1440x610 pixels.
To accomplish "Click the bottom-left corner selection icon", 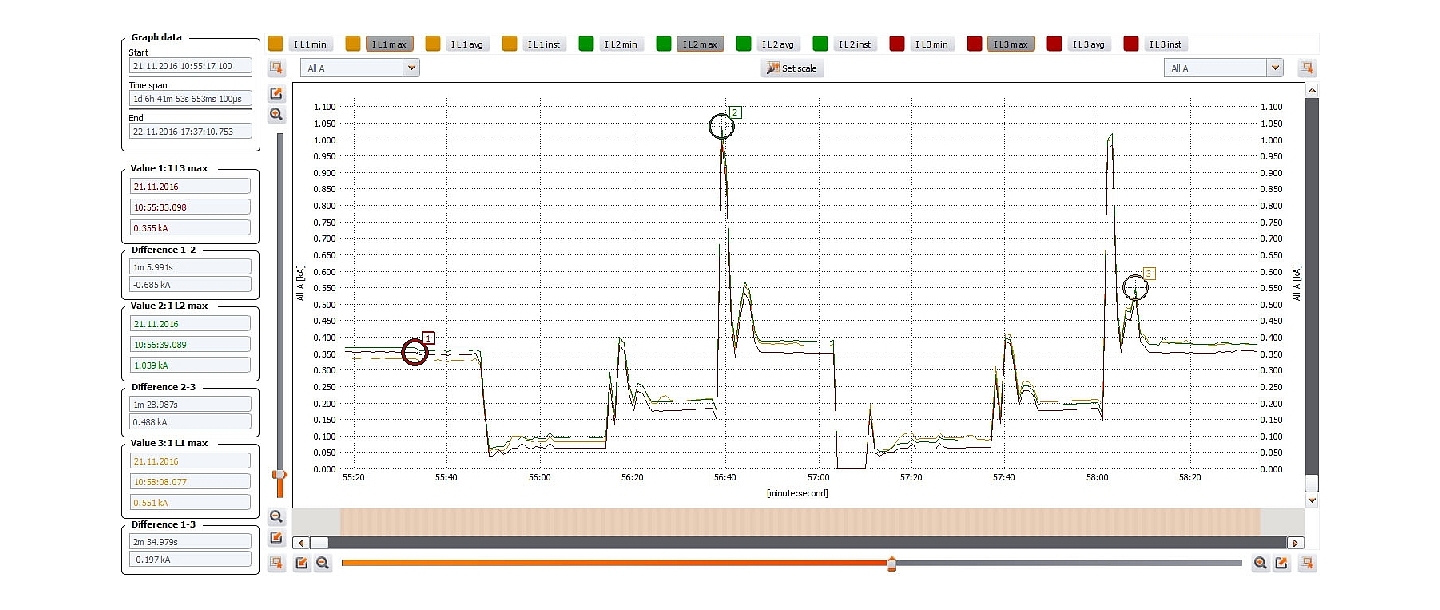I will (277, 563).
